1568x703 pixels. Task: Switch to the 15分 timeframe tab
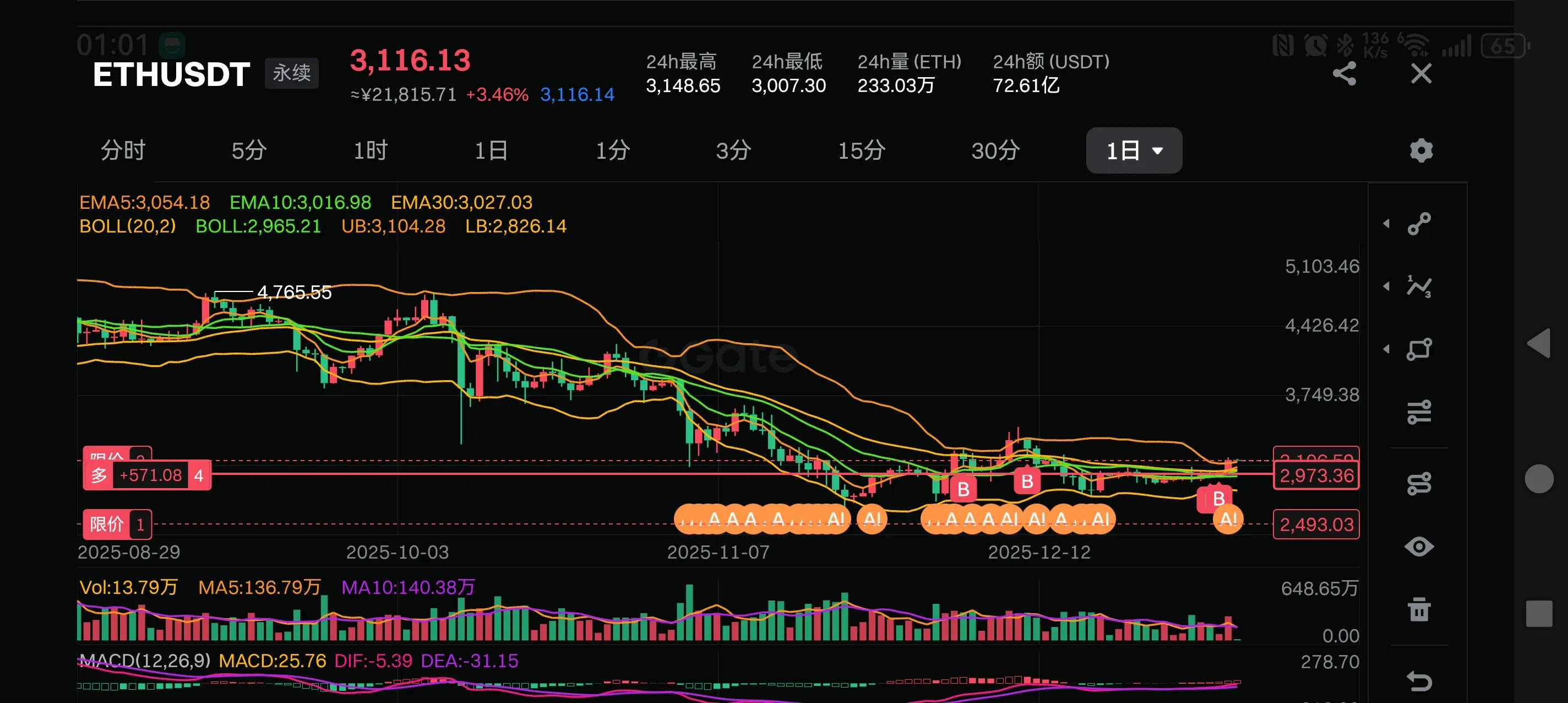pyautogui.click(x=861, y=150)
